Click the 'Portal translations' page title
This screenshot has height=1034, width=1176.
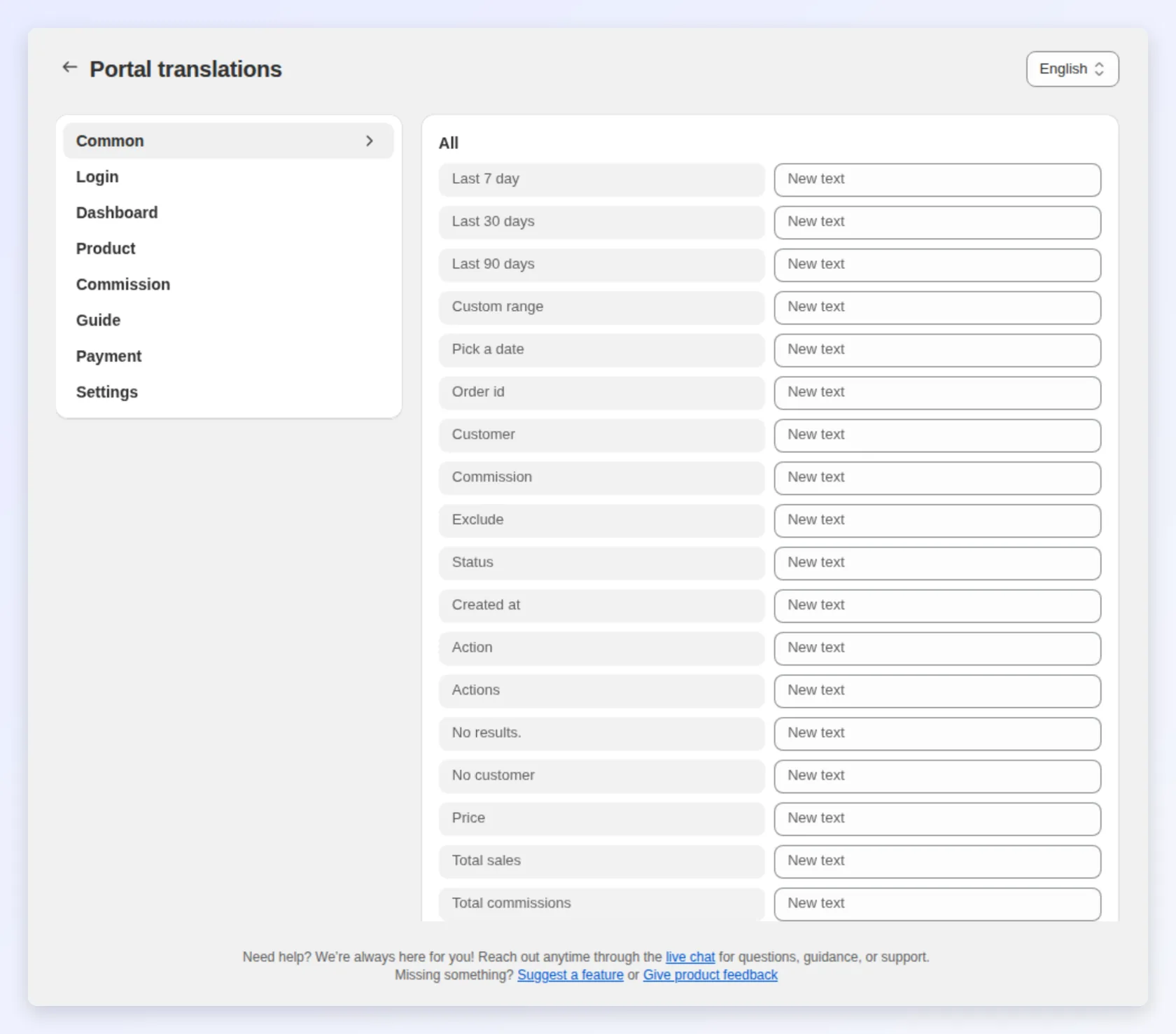(x=185, y=69)
